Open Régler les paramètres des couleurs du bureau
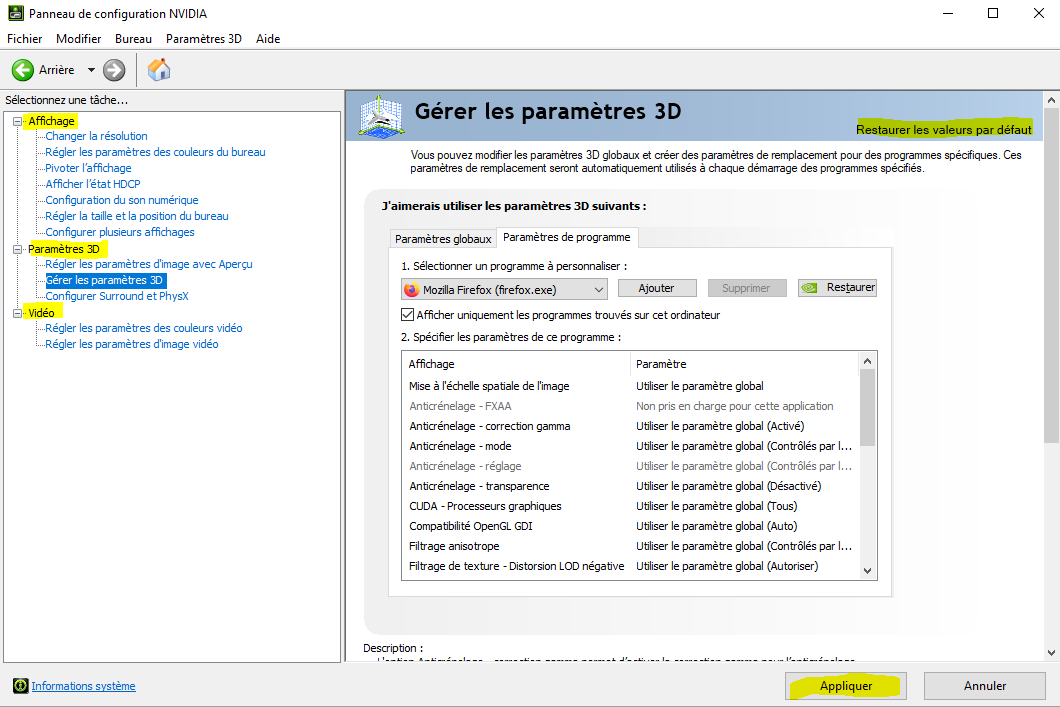Screen dimensions: 1060x707 pyautogui.click(x=155, y=152)
